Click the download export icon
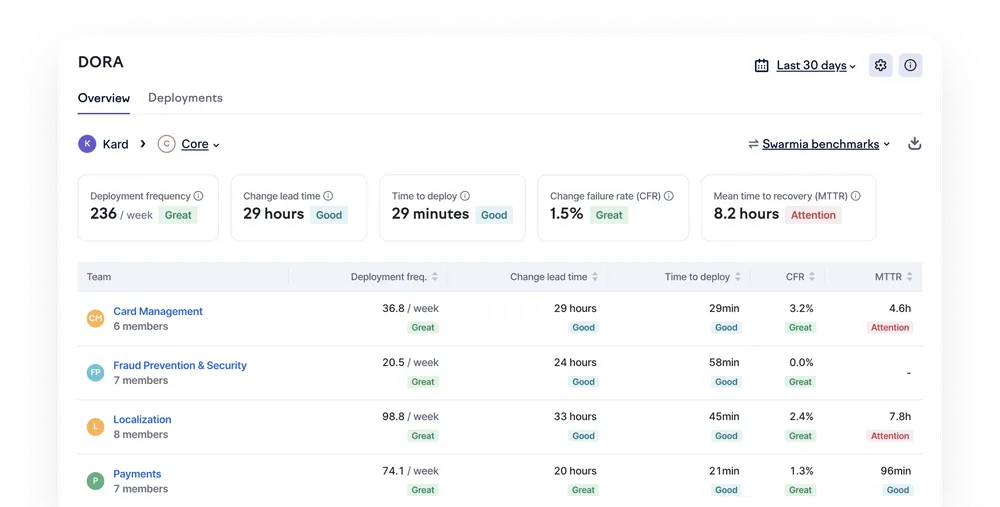This screenshot has height=507, width=1000. point(915,143)
